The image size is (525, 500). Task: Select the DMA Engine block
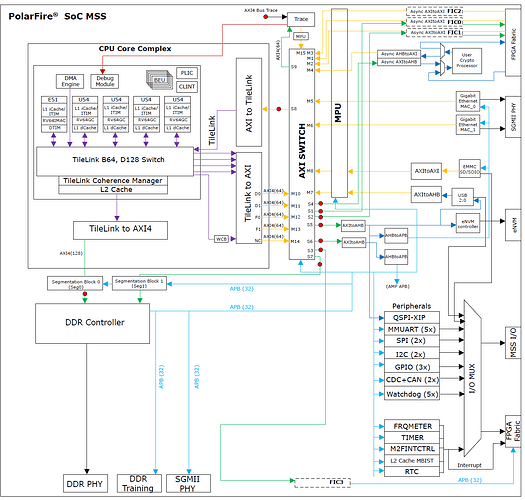point(70,81)
